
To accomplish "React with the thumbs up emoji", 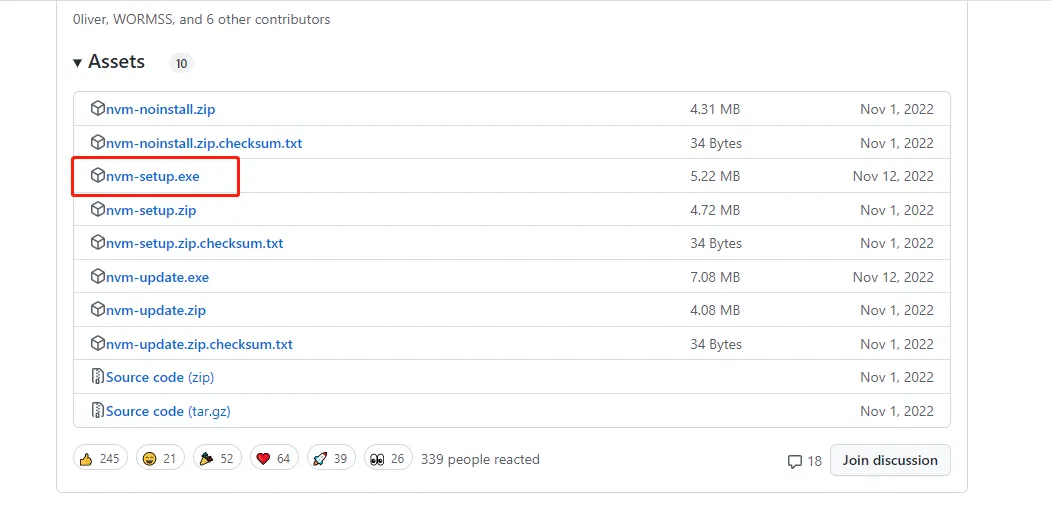I will pyautogui.click(x=99, y=459).
